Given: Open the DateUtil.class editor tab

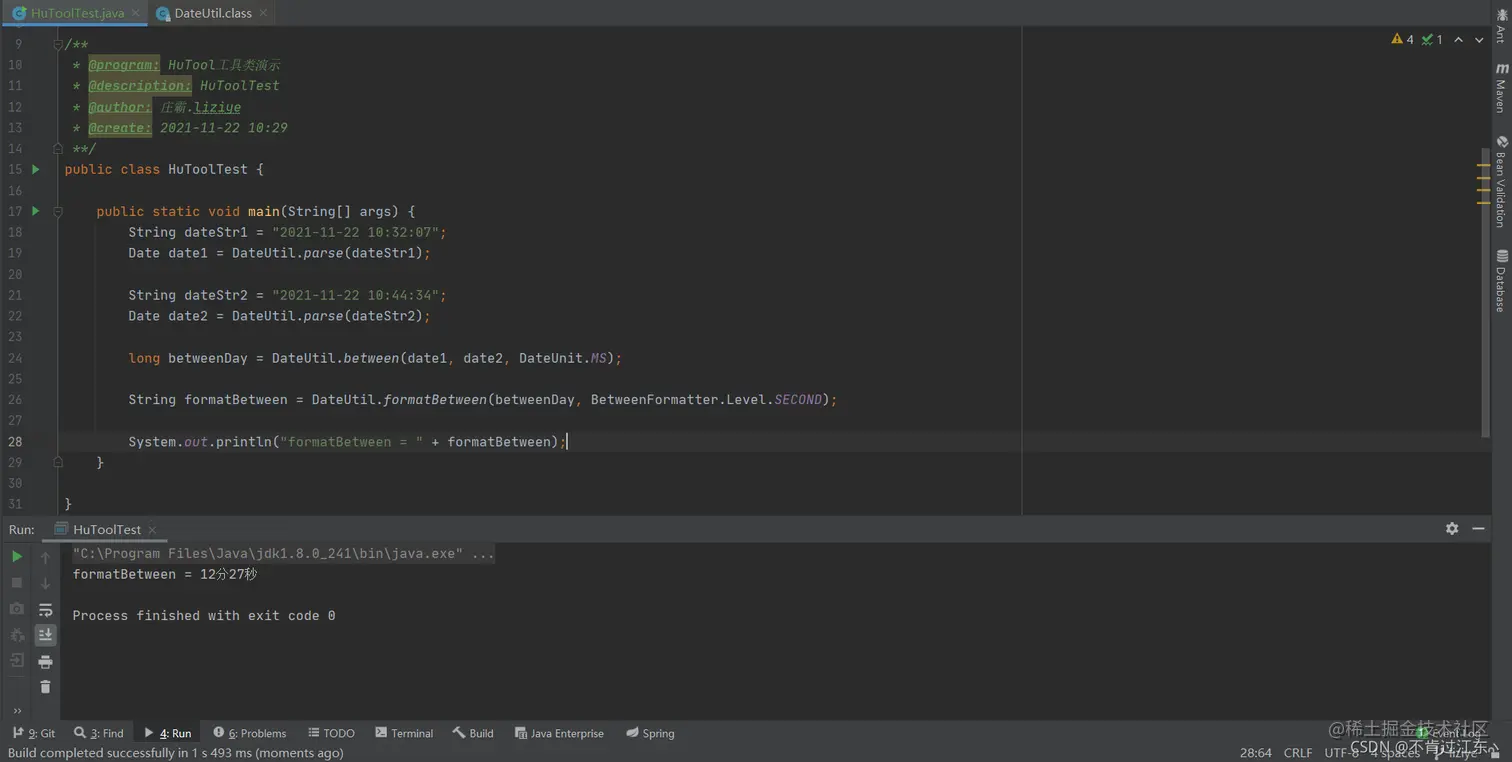Looking at the screenshot, I should coord(213,13).
